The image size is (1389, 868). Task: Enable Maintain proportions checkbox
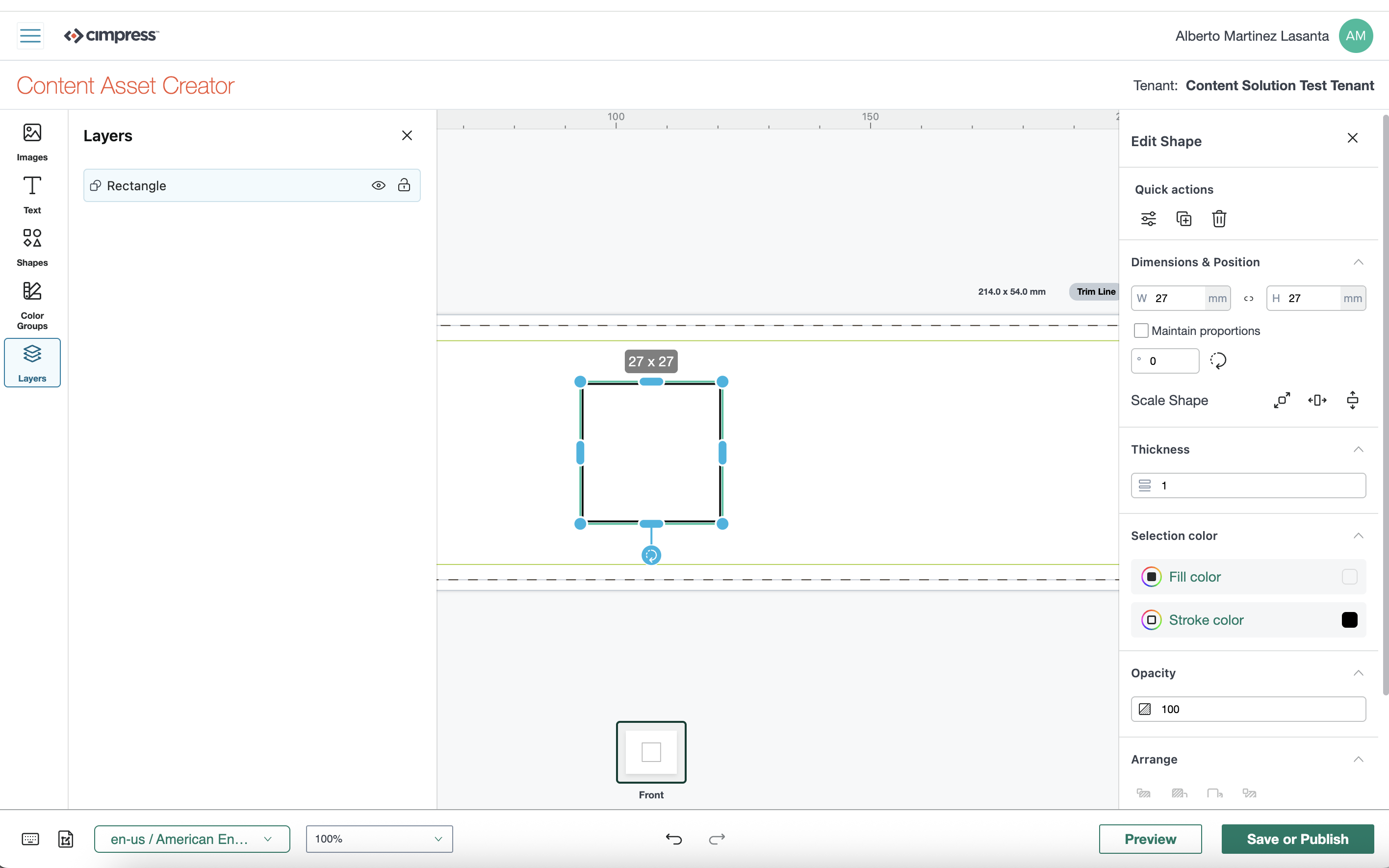click(x=1141, y=331)
